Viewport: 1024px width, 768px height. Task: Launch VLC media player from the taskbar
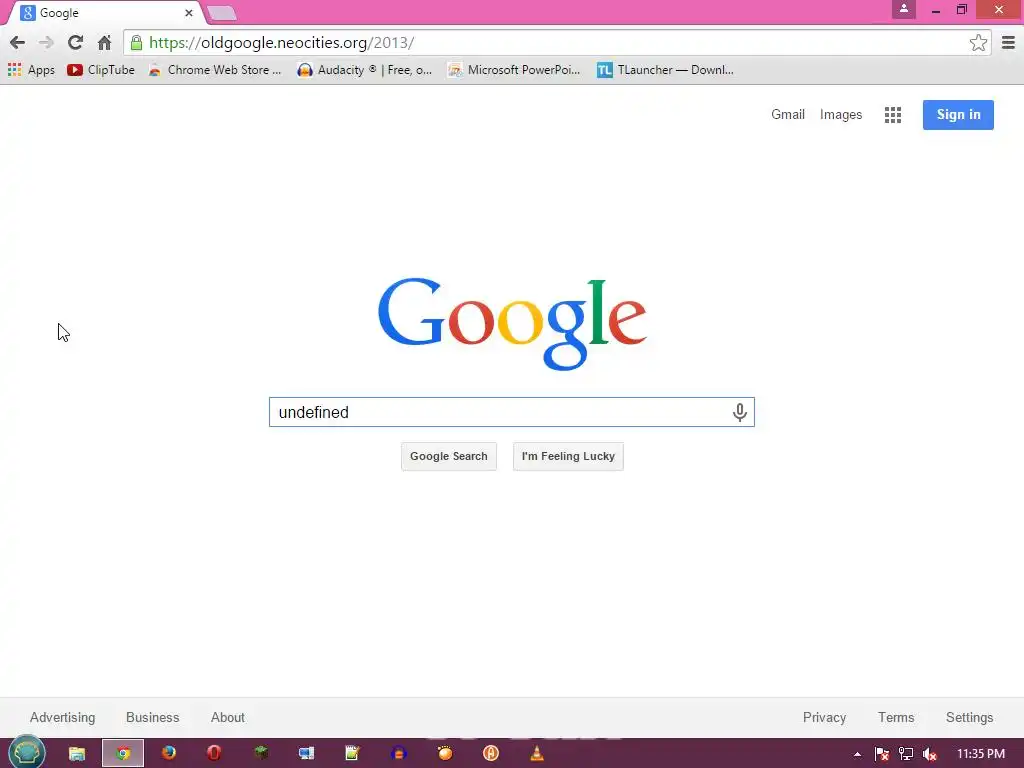pyautogui.click(x=537, y=754)
